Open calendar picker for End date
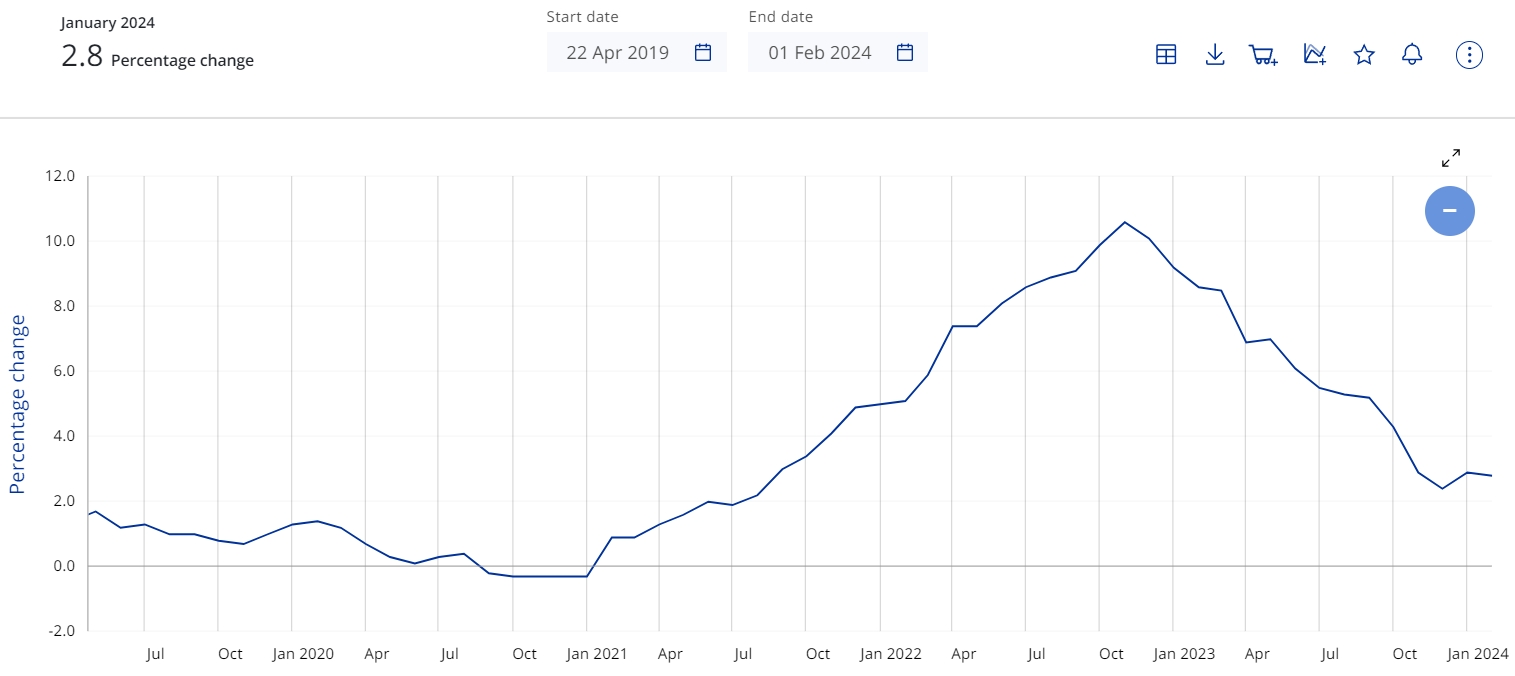This screenshot has height=676, width=1515. point(905,53)
